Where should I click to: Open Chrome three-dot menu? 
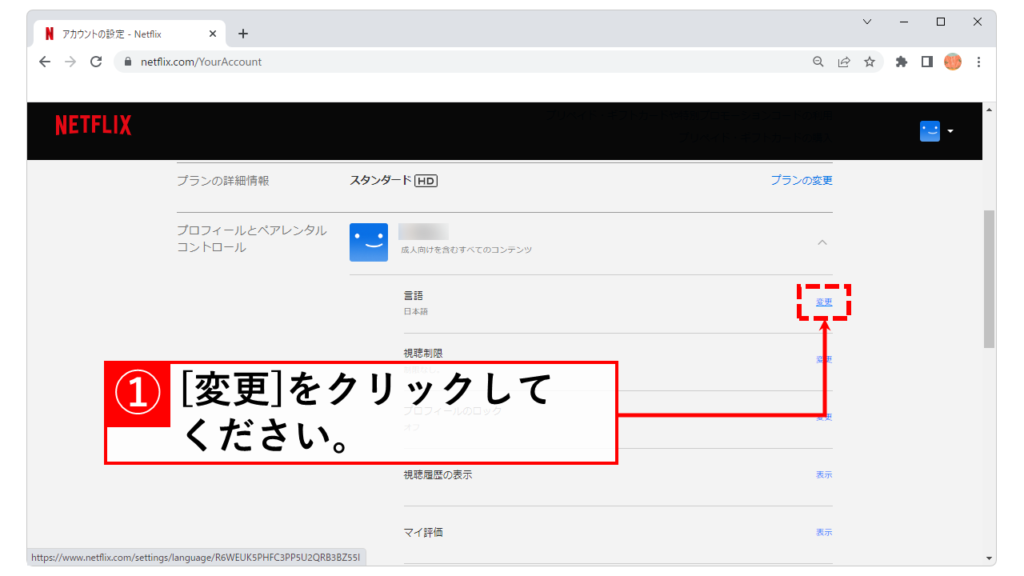978,62
